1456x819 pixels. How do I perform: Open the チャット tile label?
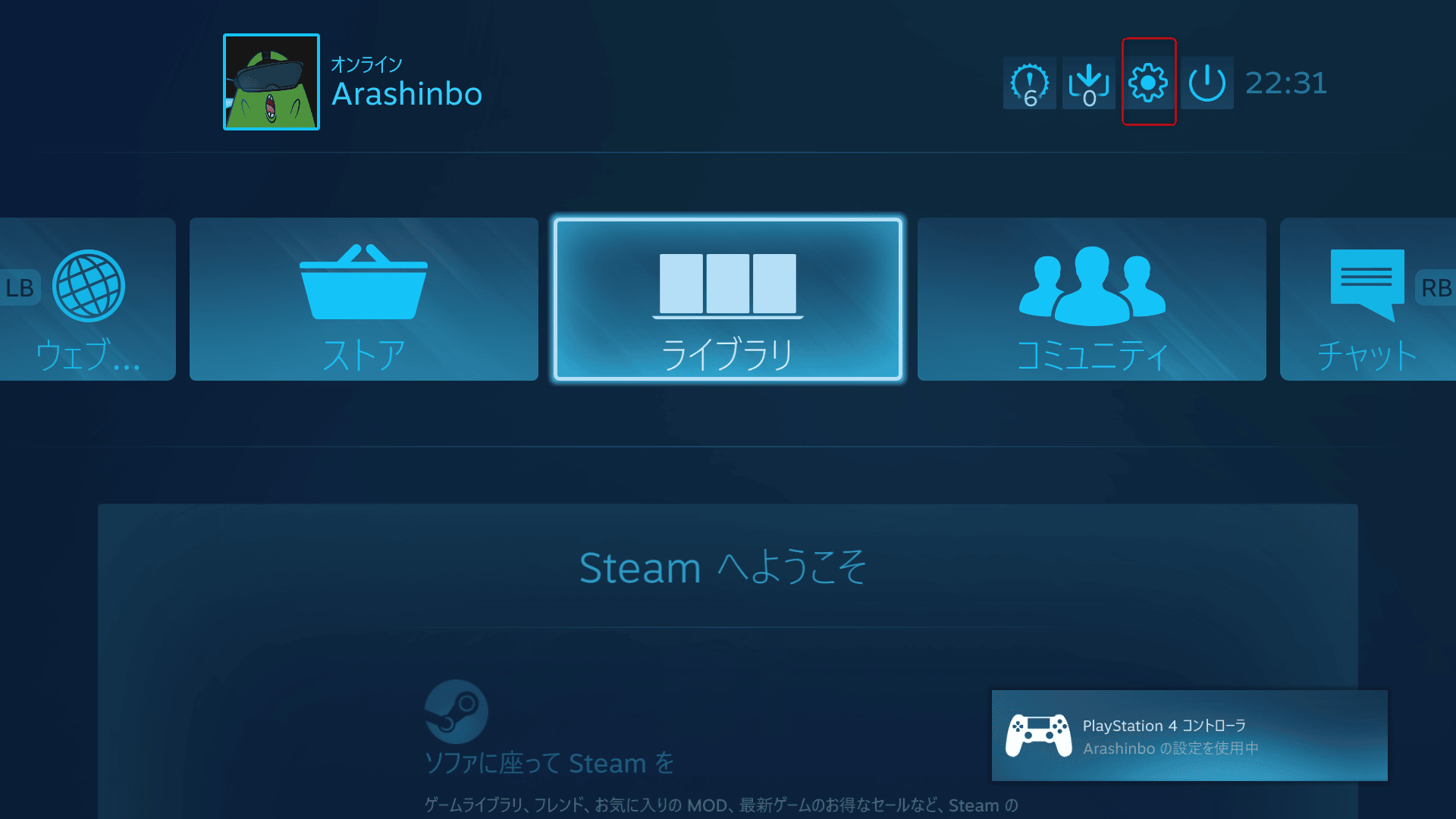1367,355
